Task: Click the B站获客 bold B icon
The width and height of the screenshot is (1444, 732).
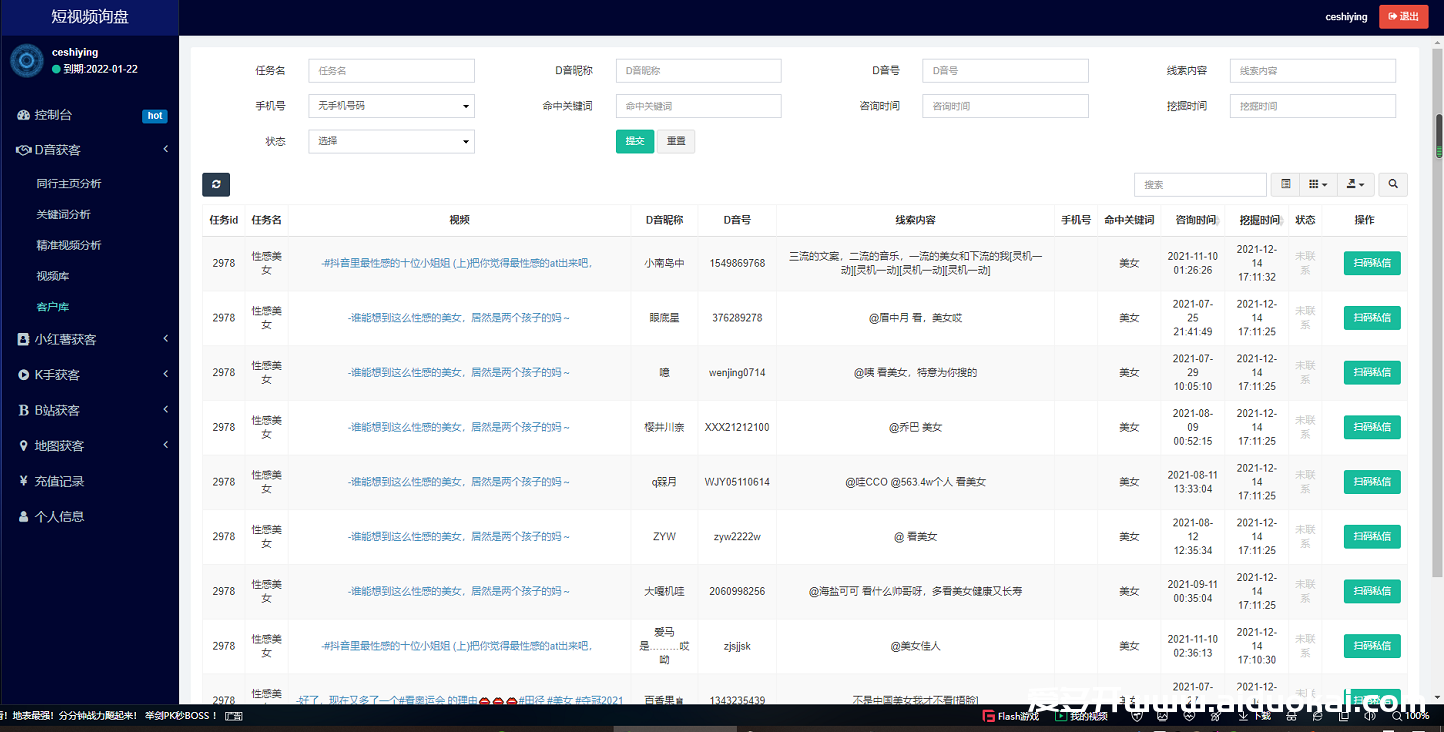Action: coord(24,410)
